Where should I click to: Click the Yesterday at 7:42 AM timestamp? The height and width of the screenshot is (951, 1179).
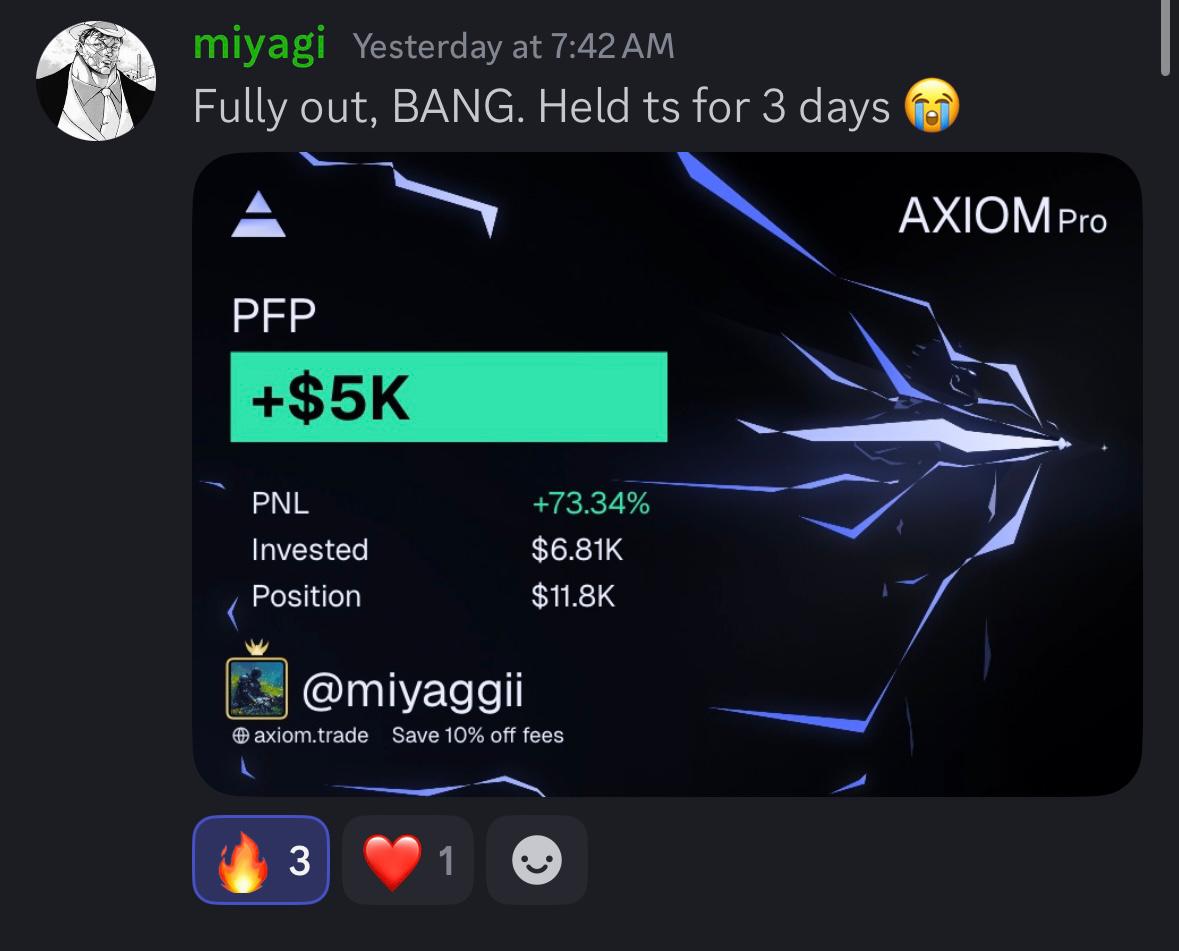514,47
